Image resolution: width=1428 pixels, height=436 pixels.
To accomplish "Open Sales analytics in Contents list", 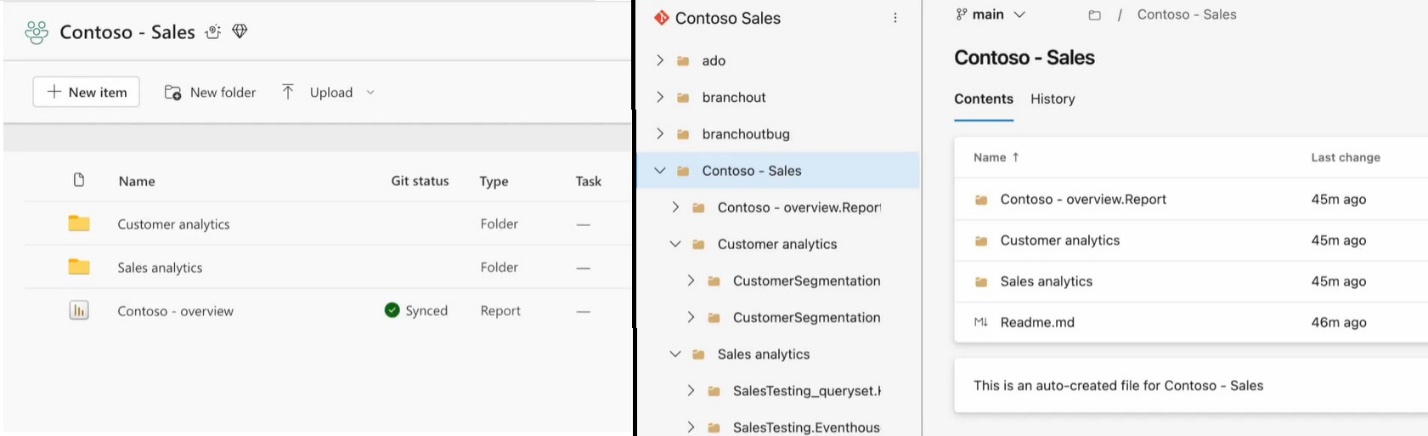I will 1047,281.
